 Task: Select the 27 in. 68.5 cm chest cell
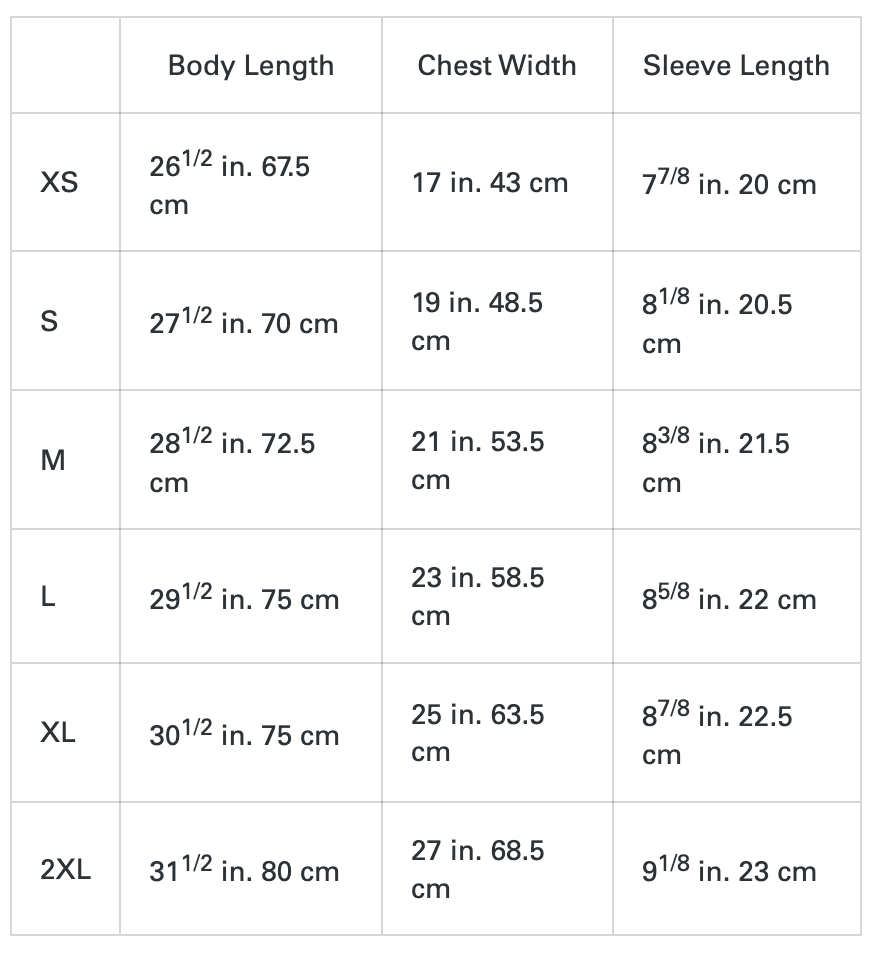pos(478,869)
